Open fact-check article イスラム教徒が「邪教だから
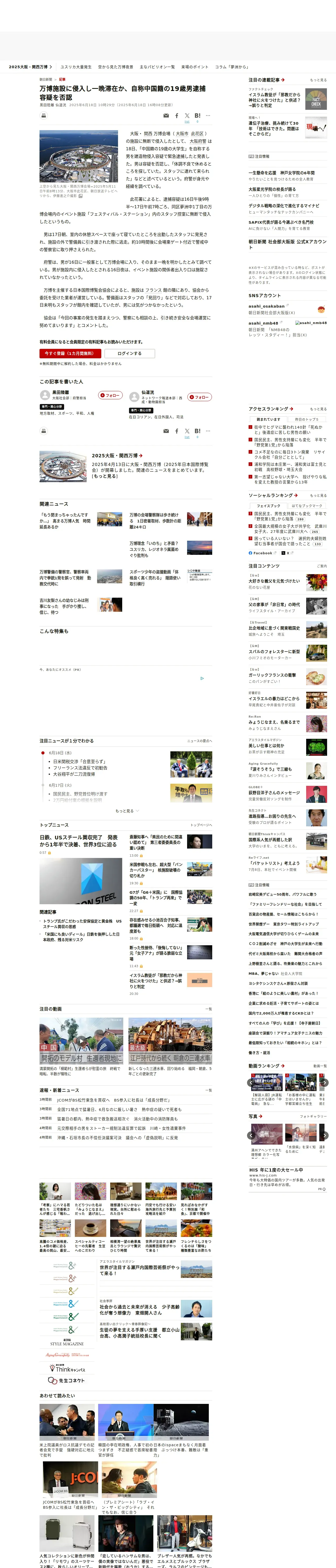This screenshot has height=1568, width=336. coord(275,100)
